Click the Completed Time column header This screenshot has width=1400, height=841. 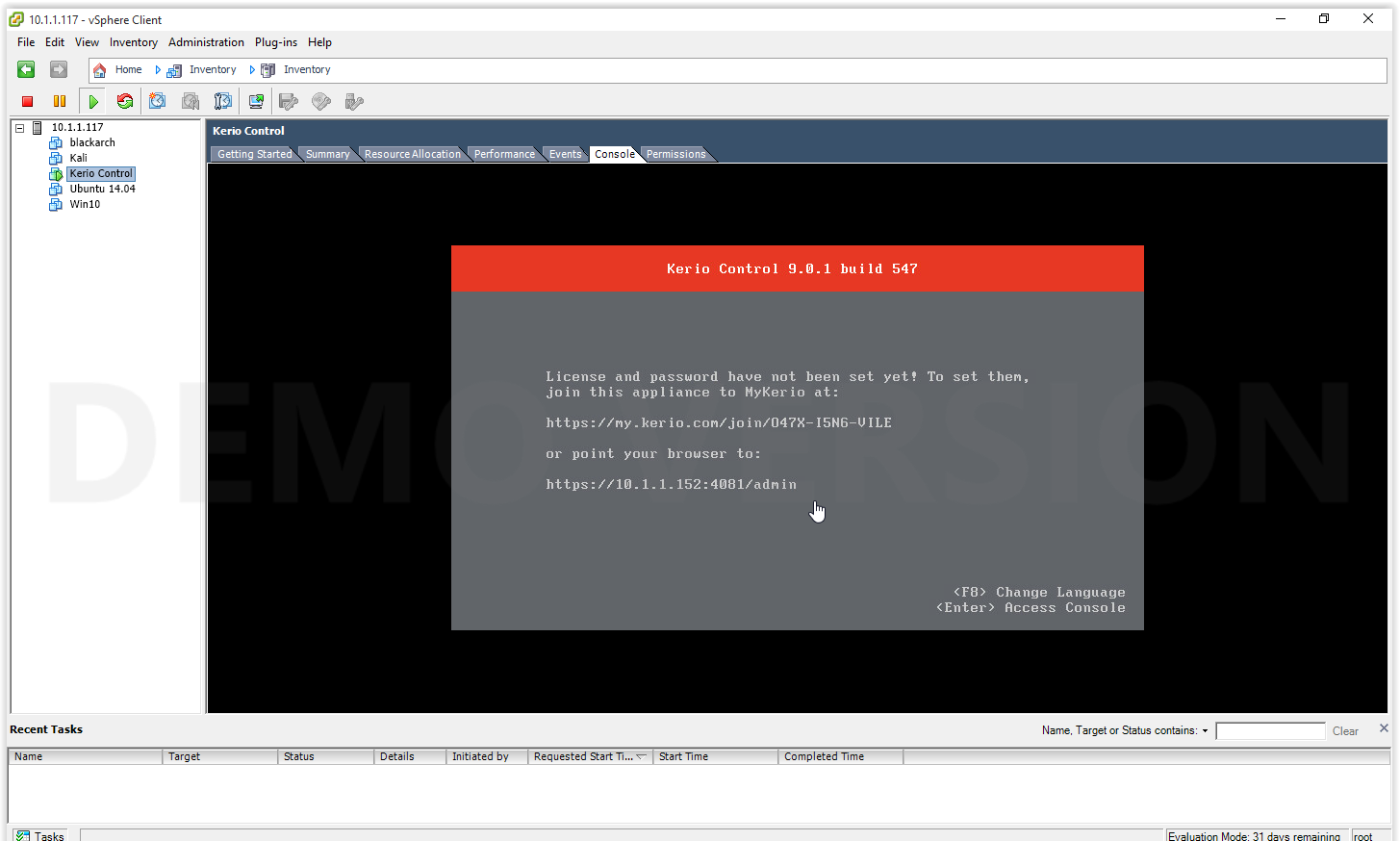click(841, 756)
